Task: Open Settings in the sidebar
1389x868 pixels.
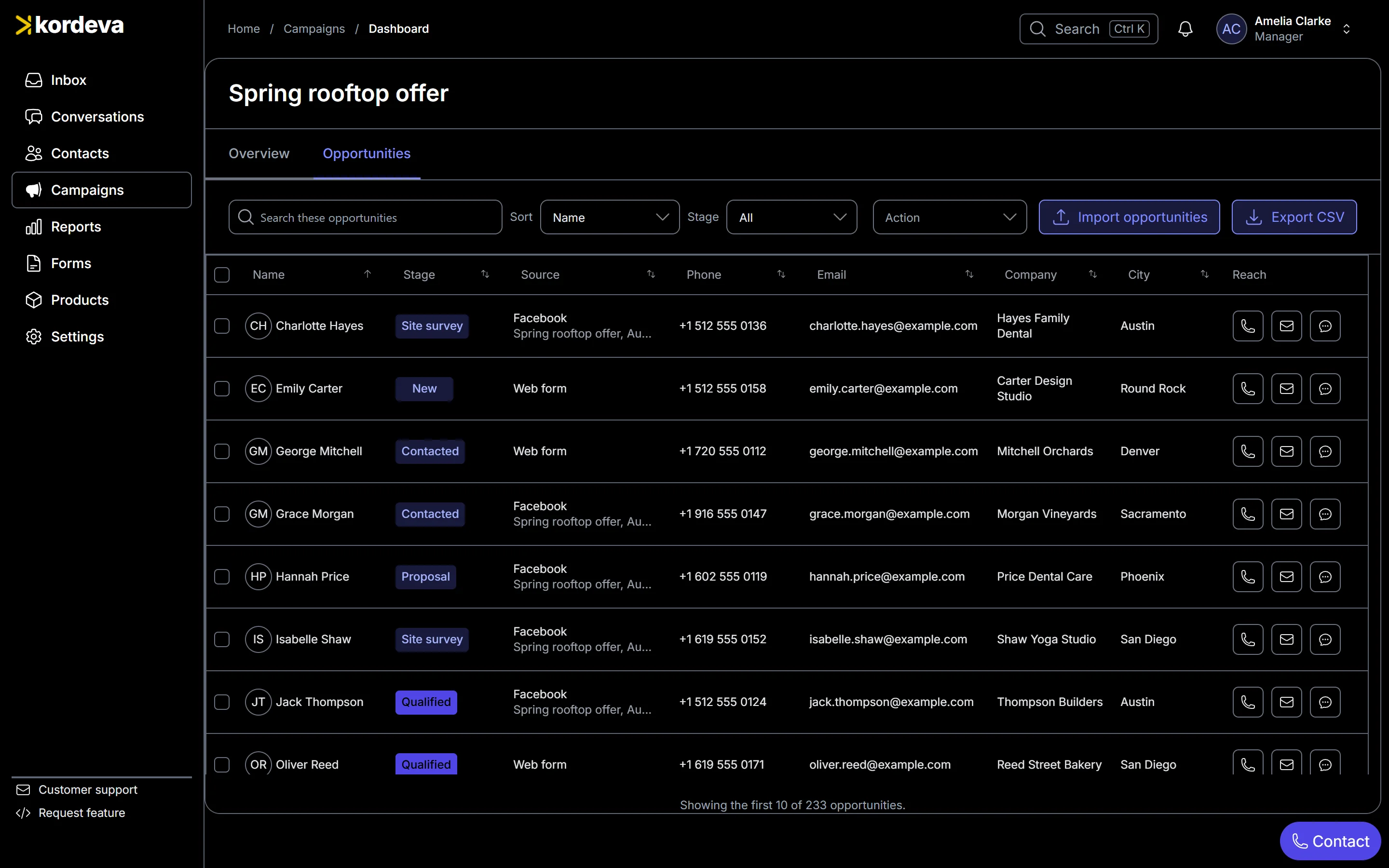Action: click(102, 337)
